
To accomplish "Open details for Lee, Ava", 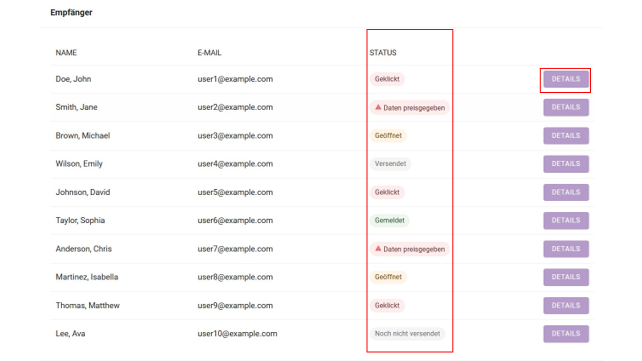I will tap(566, 334).
